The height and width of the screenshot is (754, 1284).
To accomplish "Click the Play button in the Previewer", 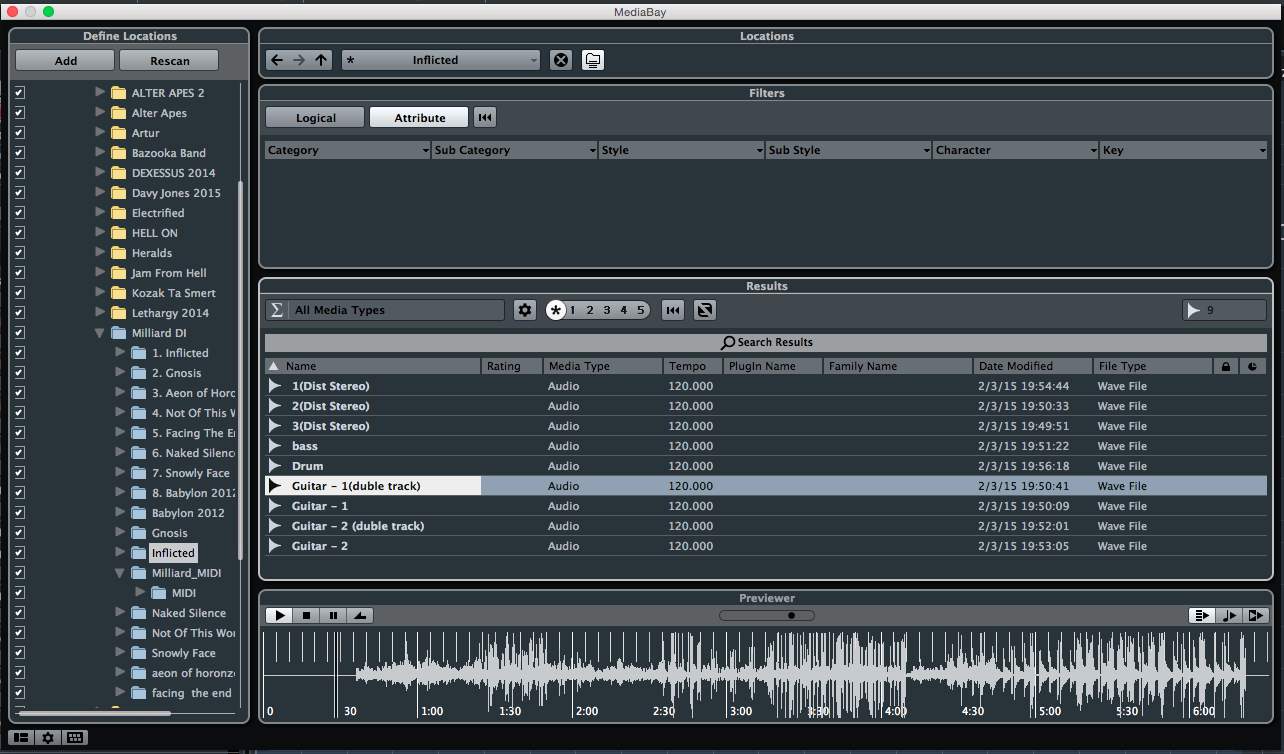I will 280,616.
